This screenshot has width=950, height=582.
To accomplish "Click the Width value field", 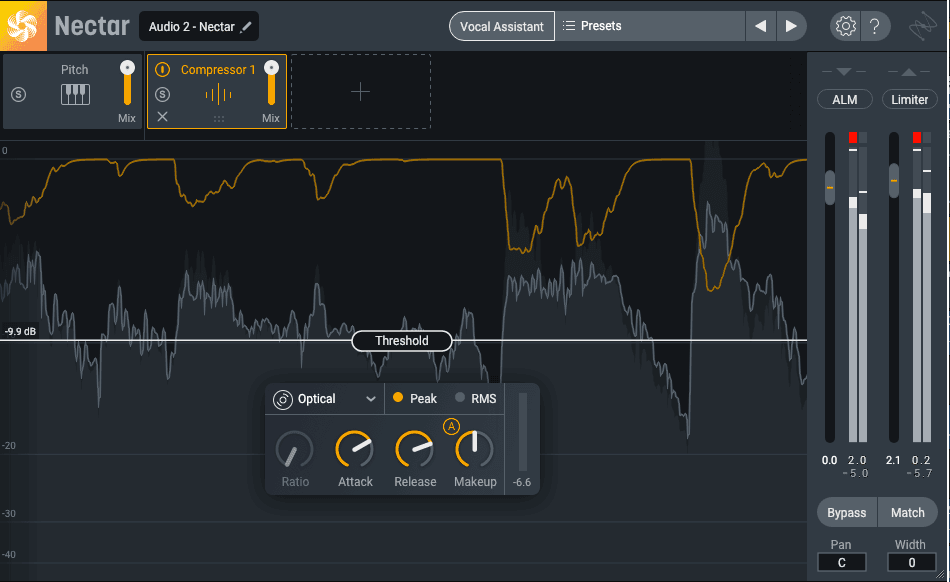I will tap(911, 563).
